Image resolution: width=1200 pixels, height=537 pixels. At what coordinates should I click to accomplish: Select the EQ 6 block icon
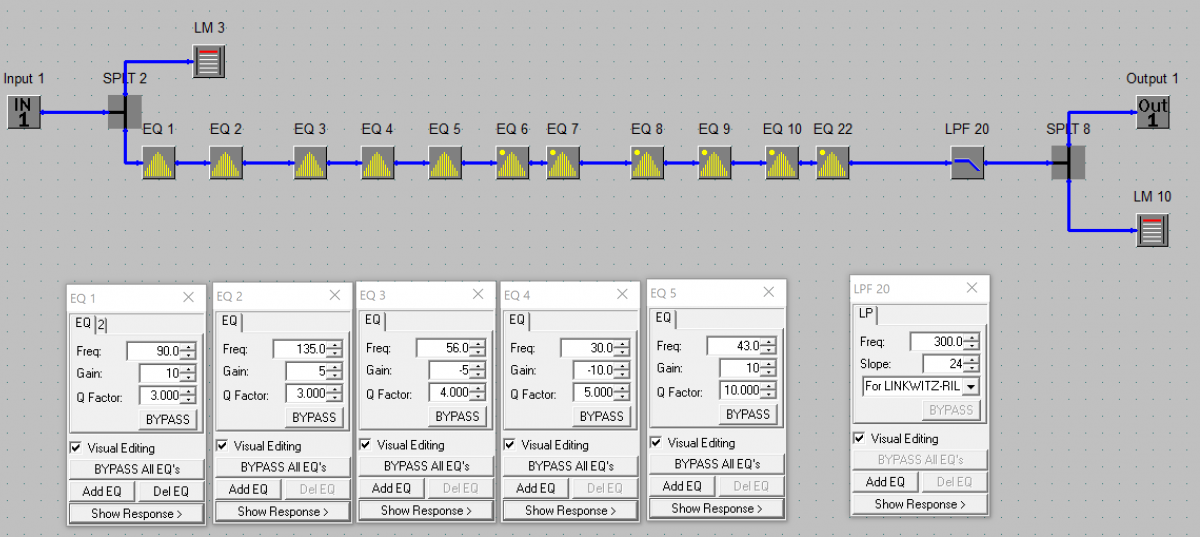(513, 163)
